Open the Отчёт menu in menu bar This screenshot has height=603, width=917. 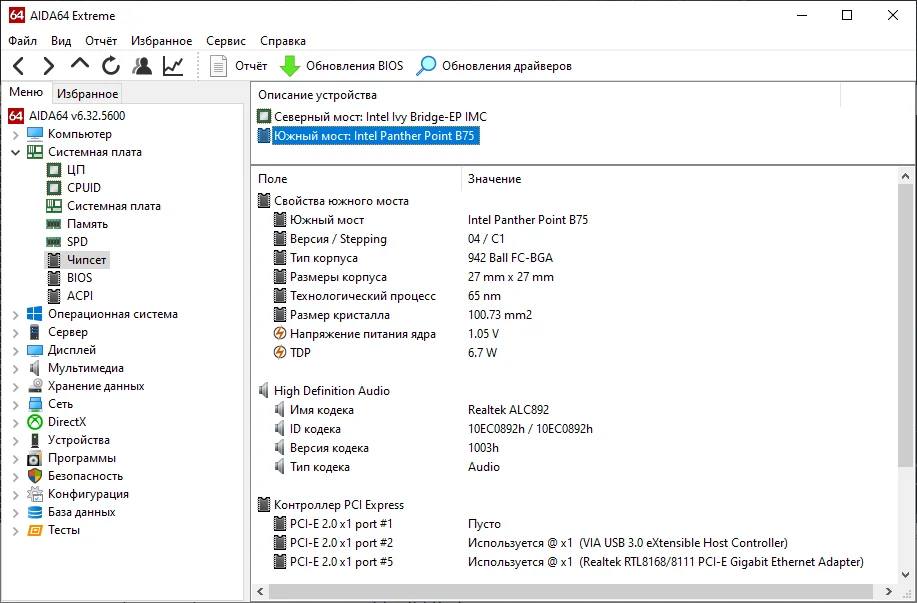coord(101,41)
